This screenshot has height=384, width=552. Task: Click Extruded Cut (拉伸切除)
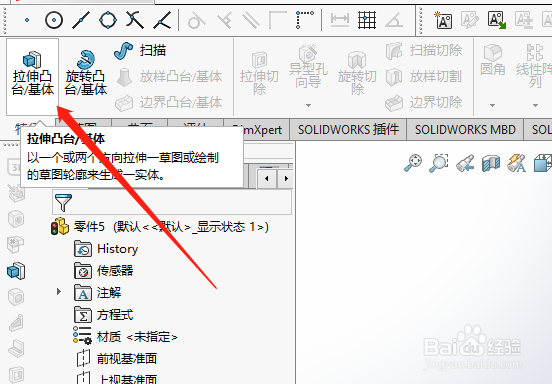coord(259,74)
